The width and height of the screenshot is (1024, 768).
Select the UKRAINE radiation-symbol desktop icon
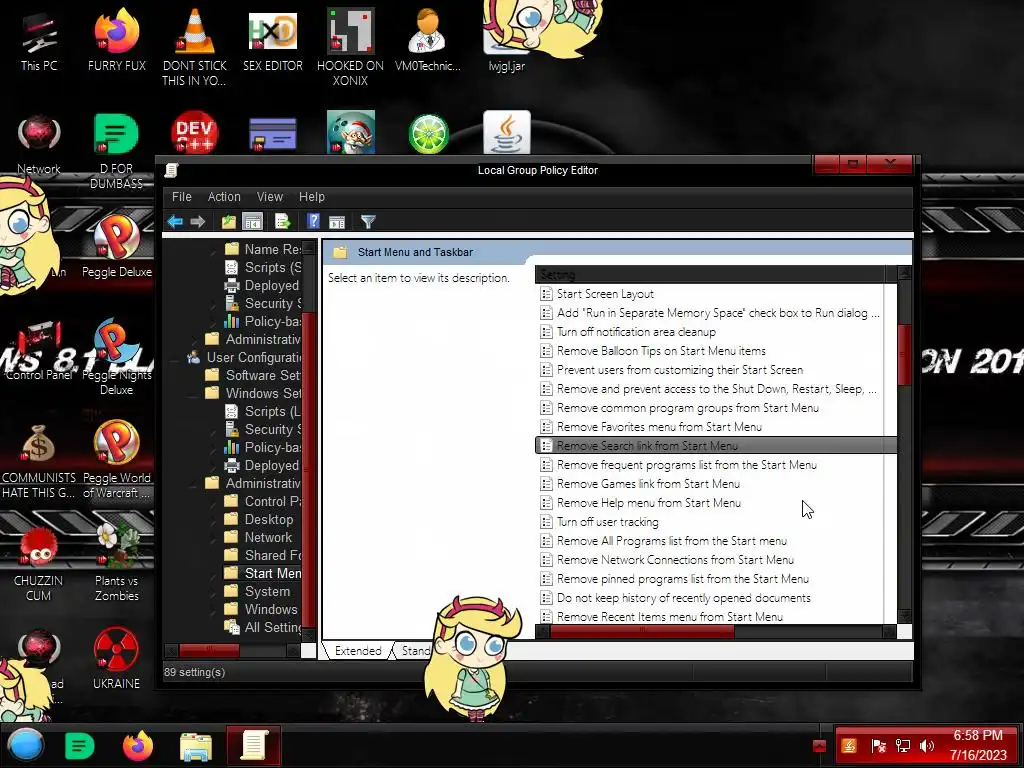116,658
